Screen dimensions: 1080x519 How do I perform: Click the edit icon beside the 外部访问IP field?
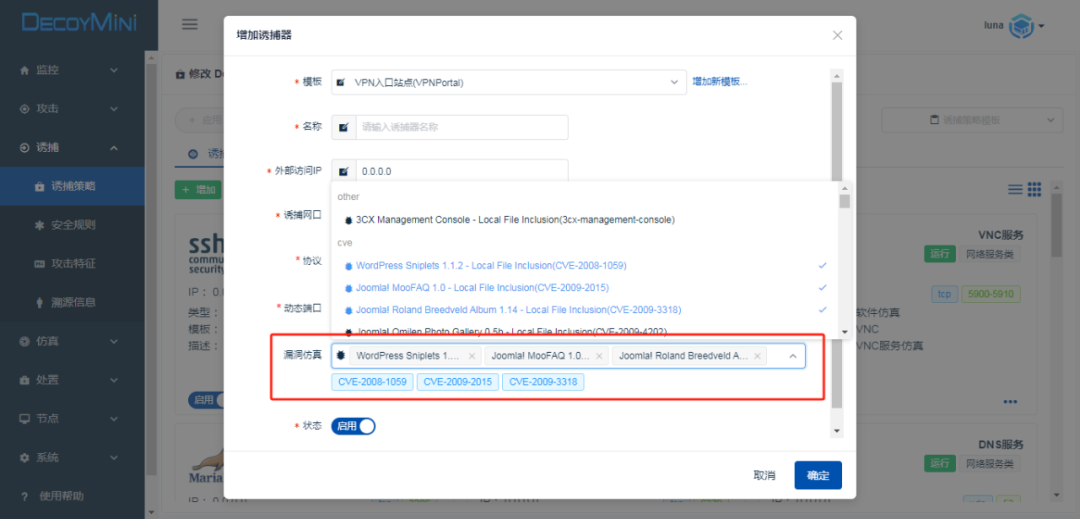click(344, 171)
